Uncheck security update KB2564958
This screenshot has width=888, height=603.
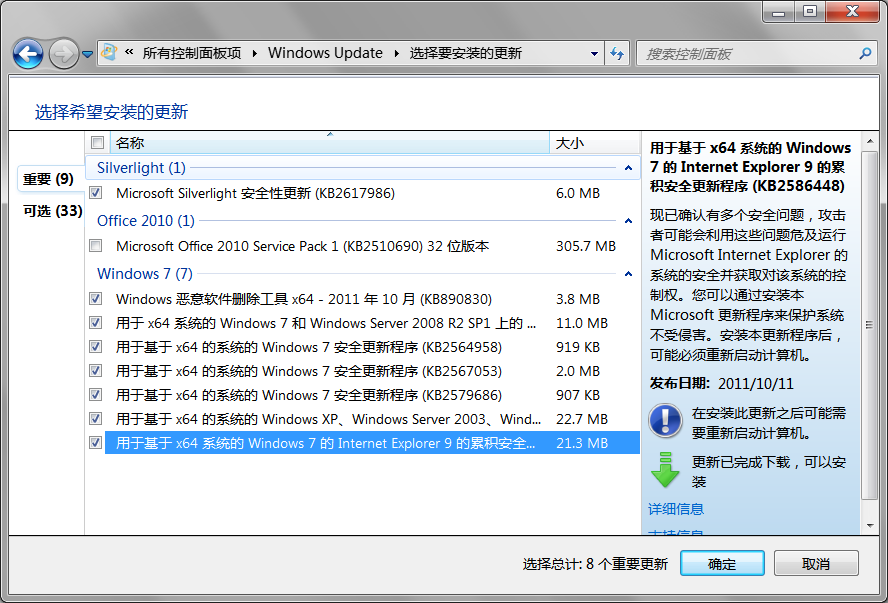tap(96, 347)
